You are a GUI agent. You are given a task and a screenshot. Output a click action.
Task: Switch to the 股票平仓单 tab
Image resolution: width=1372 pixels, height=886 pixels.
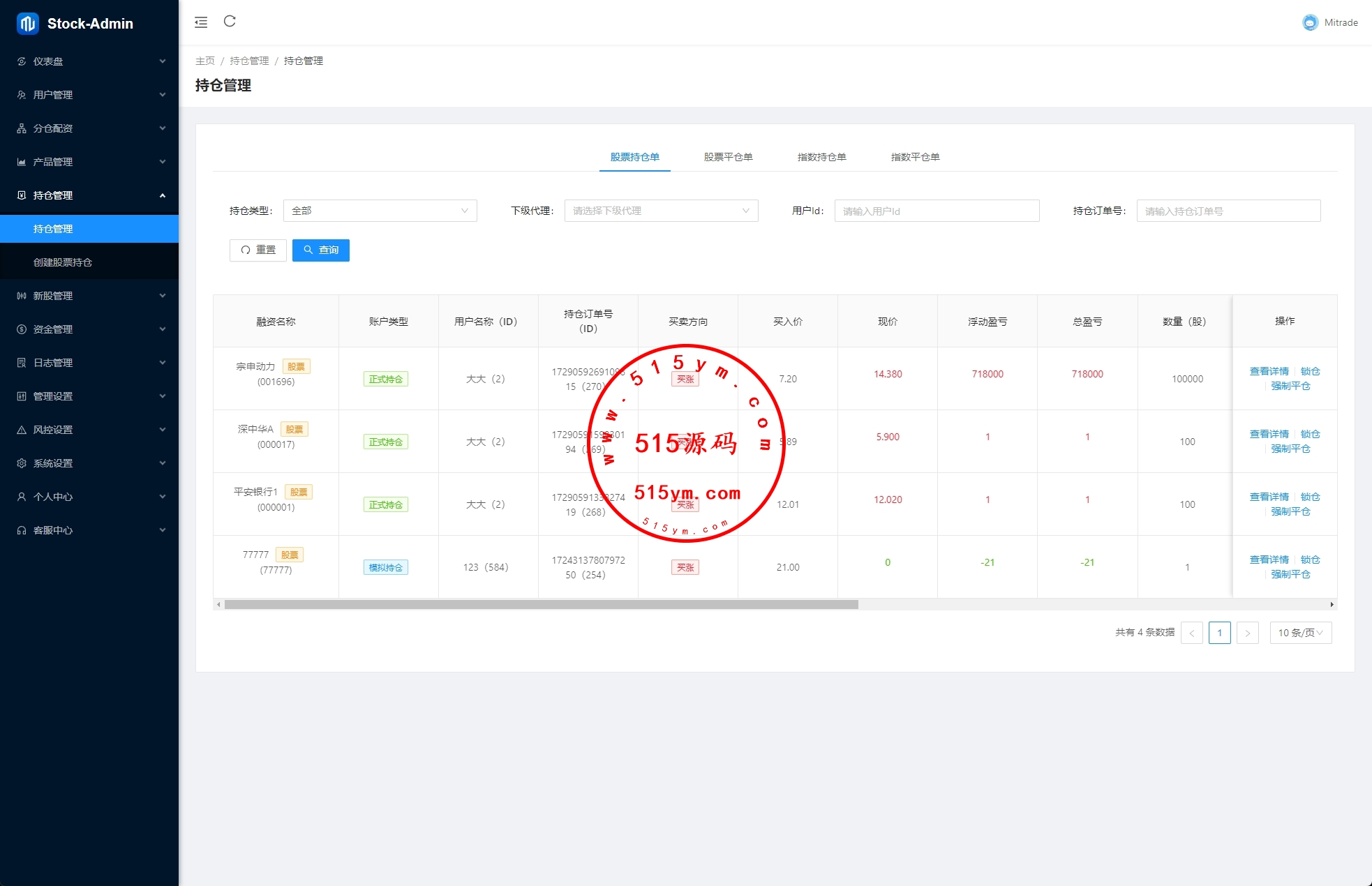tap(728, 157)
